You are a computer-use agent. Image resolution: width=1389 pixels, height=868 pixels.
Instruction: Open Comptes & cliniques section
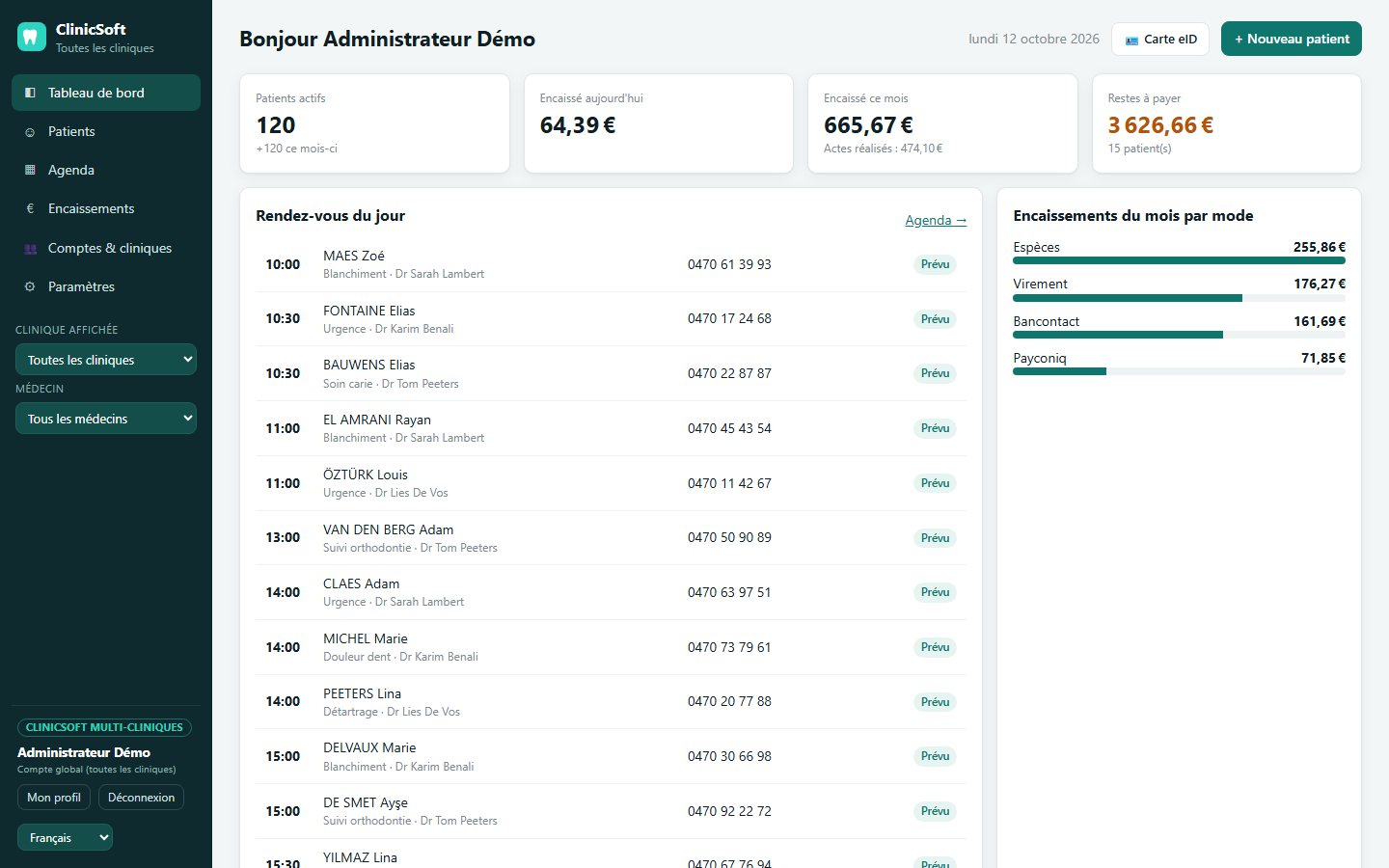tap(106, 248)
